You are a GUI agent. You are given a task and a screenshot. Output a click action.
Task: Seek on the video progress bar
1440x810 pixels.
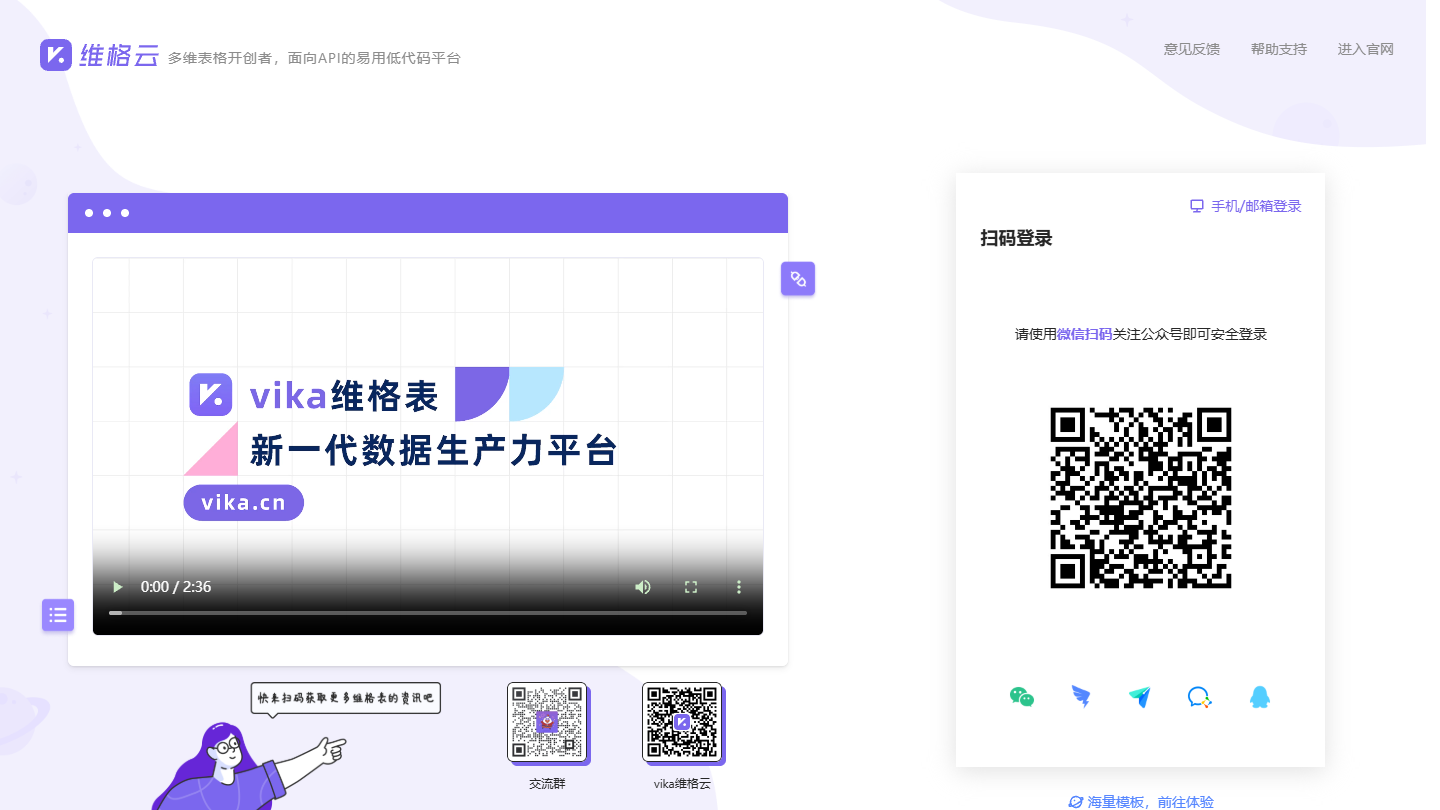pos(428,612)
